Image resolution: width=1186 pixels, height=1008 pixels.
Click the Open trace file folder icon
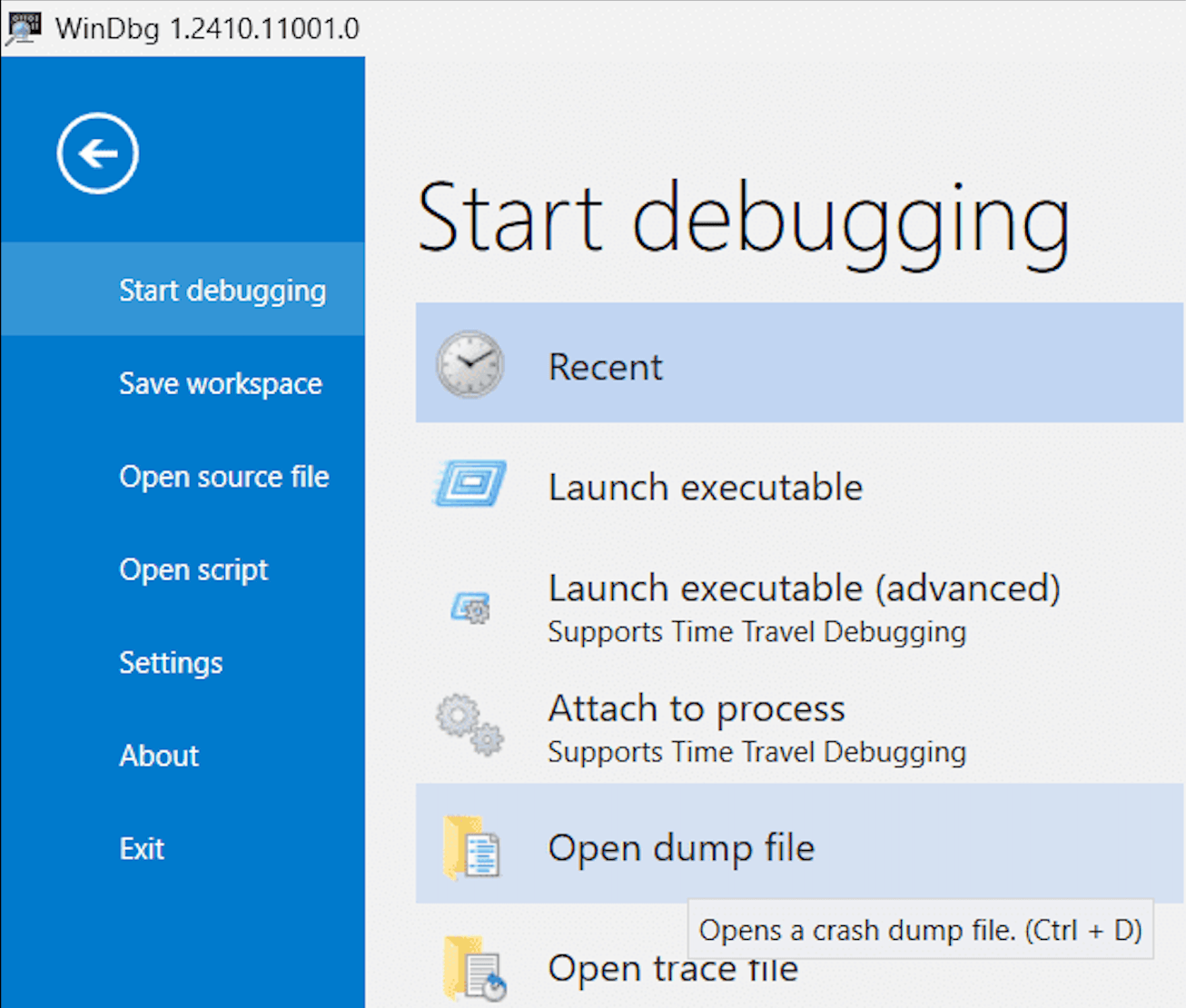tap(473, 968)
